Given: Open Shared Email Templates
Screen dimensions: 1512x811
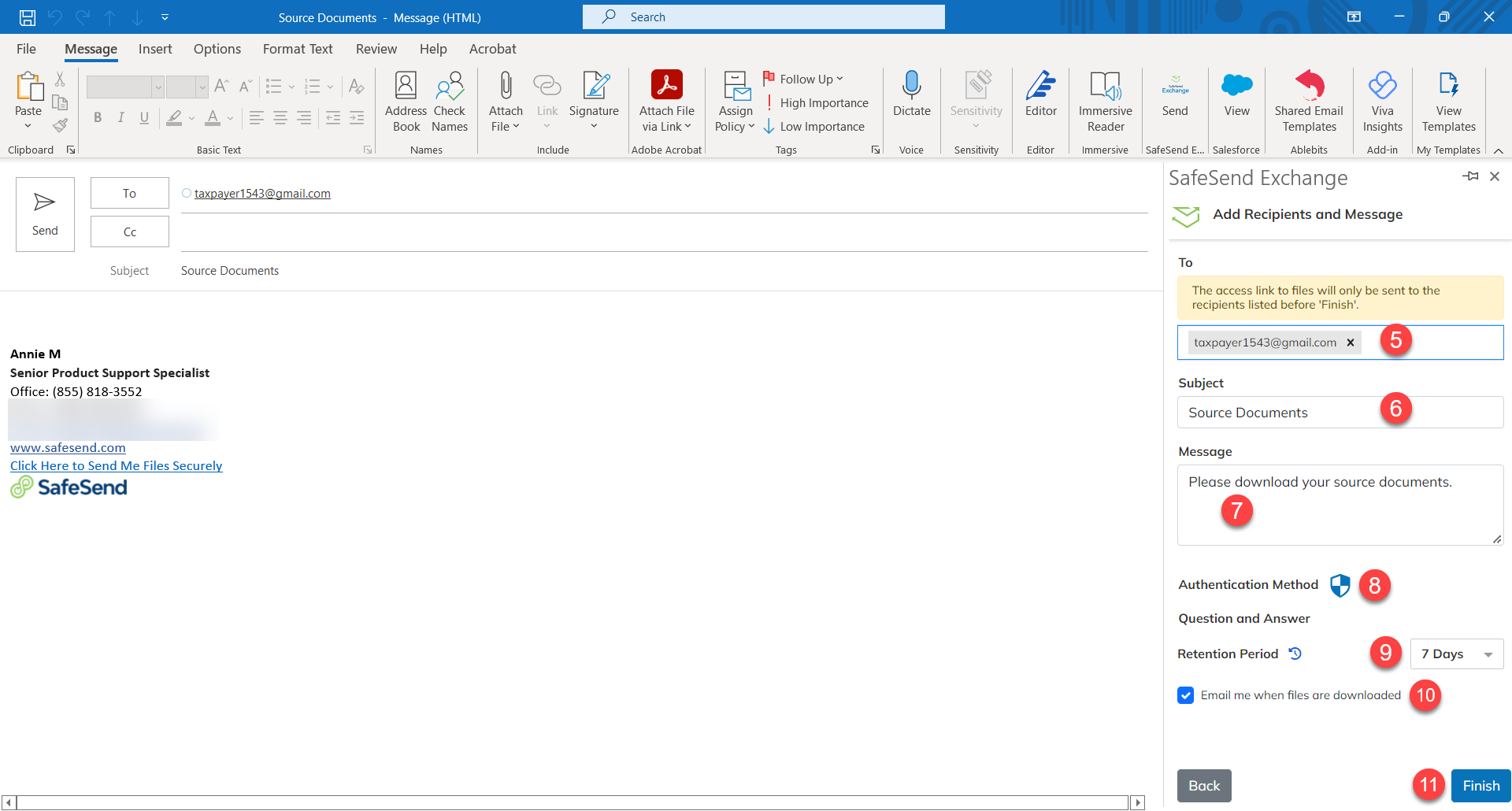Looking at the screenshot, I should click(1308, 101).
